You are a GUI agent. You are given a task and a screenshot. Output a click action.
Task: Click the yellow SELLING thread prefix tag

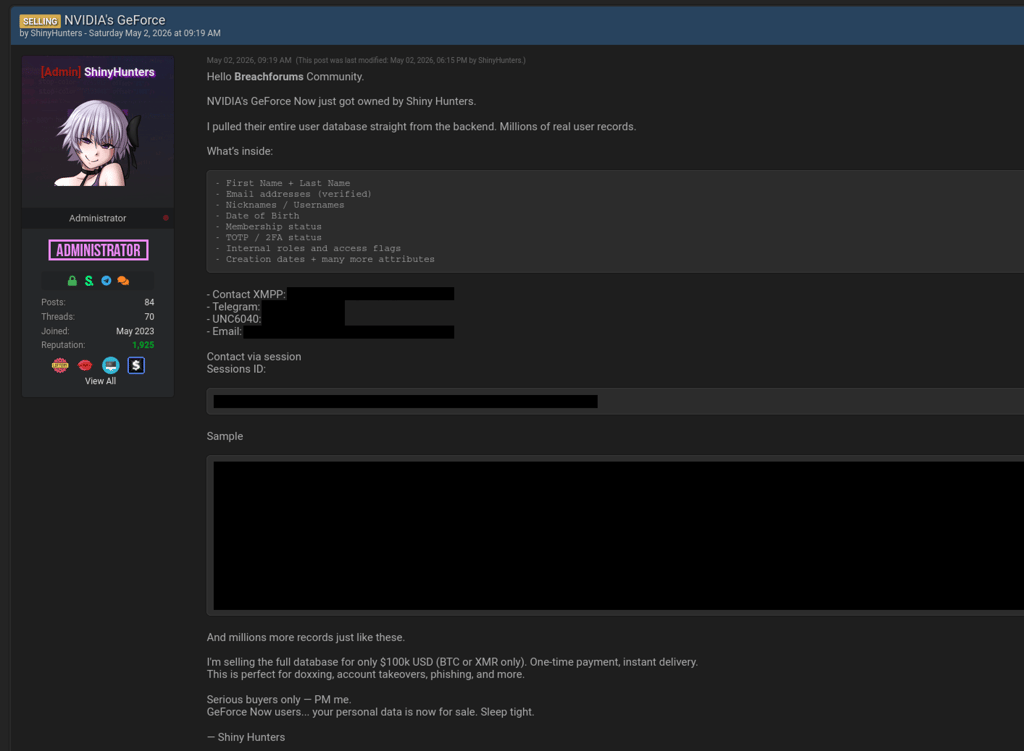(40, 21)
